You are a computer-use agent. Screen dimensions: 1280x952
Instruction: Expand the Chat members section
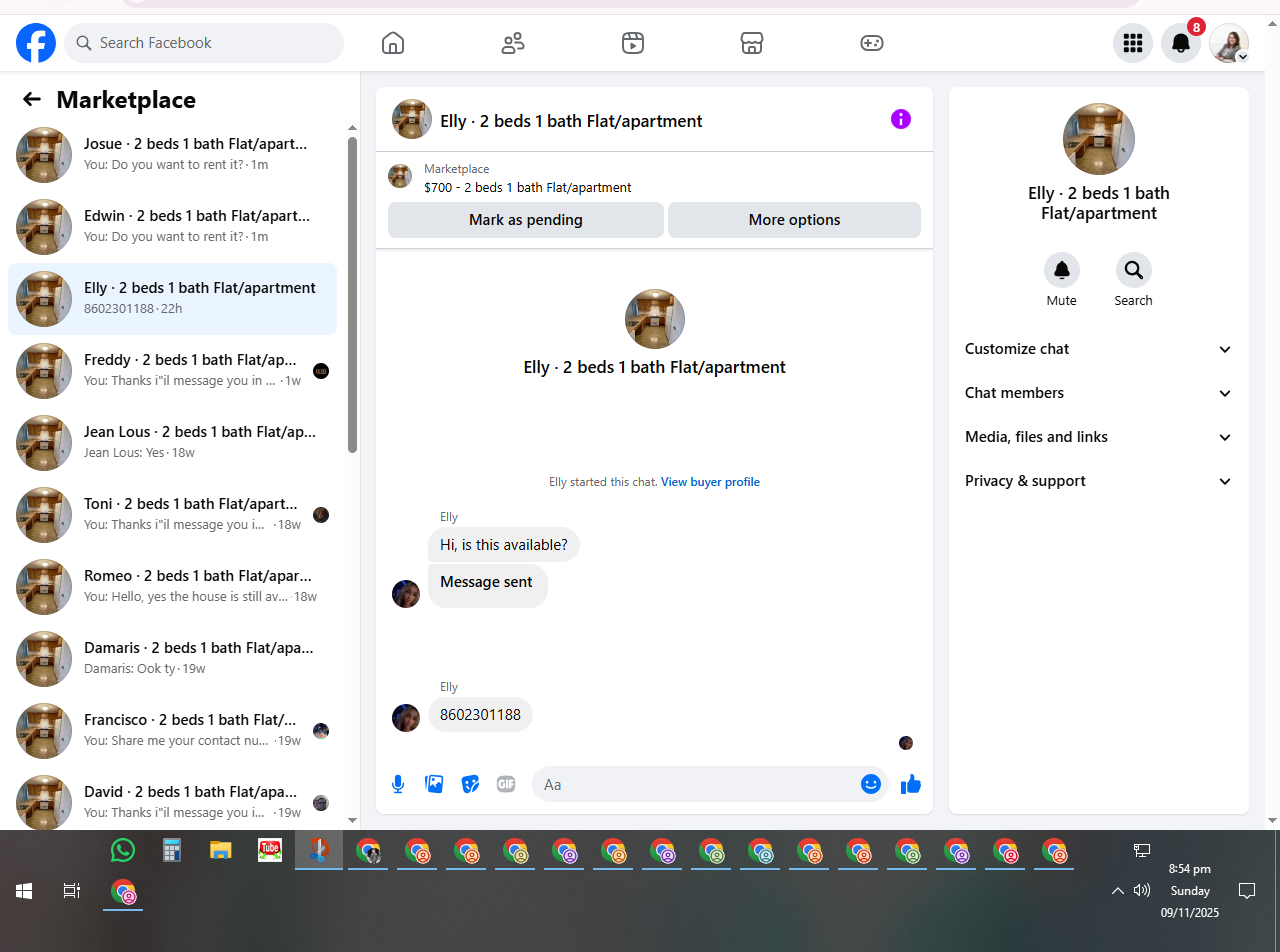tap(1099, 393)
